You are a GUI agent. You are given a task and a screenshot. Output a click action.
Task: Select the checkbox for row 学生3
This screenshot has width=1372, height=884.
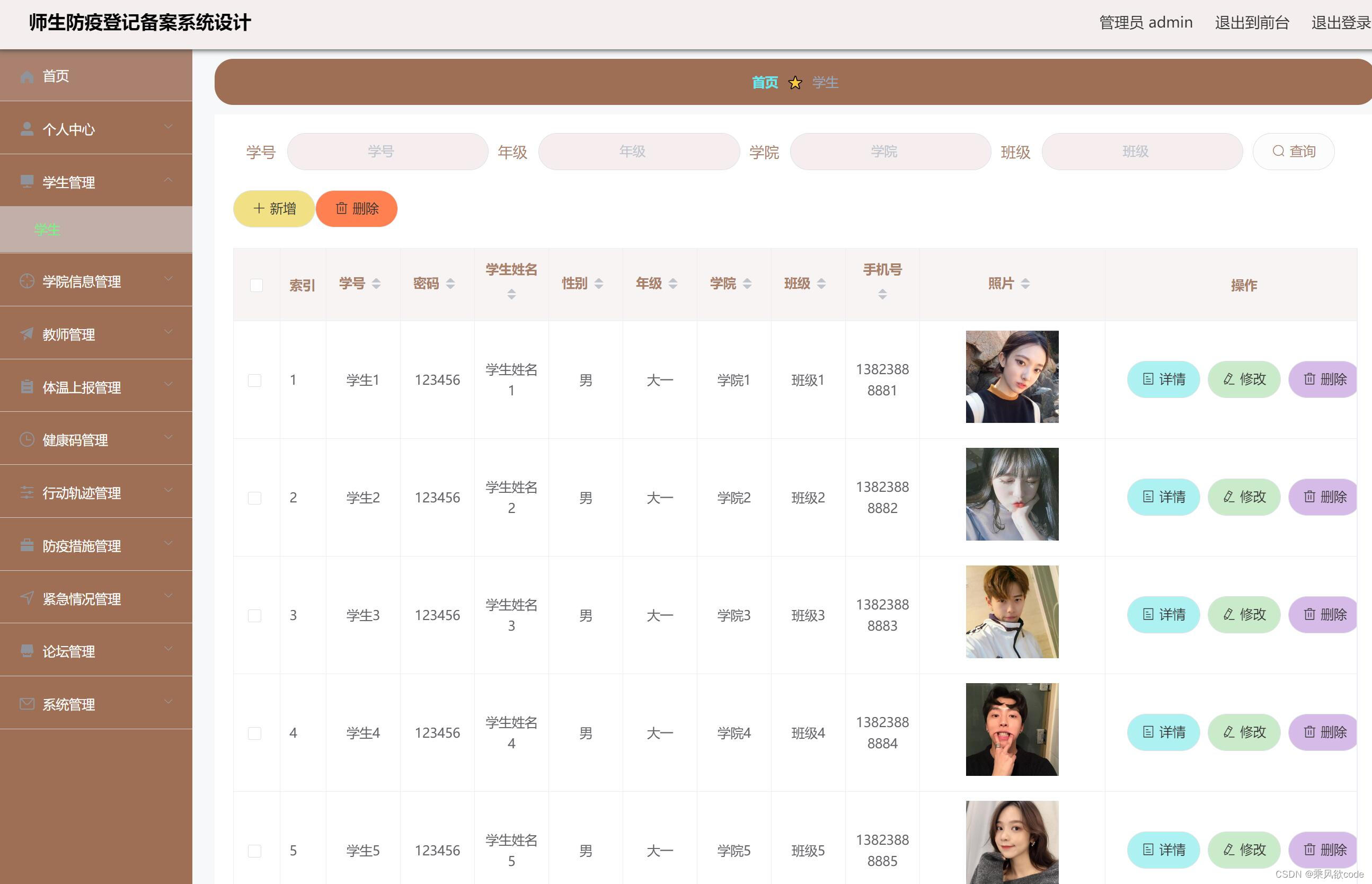pyautogui.click(x=255, y=616)
